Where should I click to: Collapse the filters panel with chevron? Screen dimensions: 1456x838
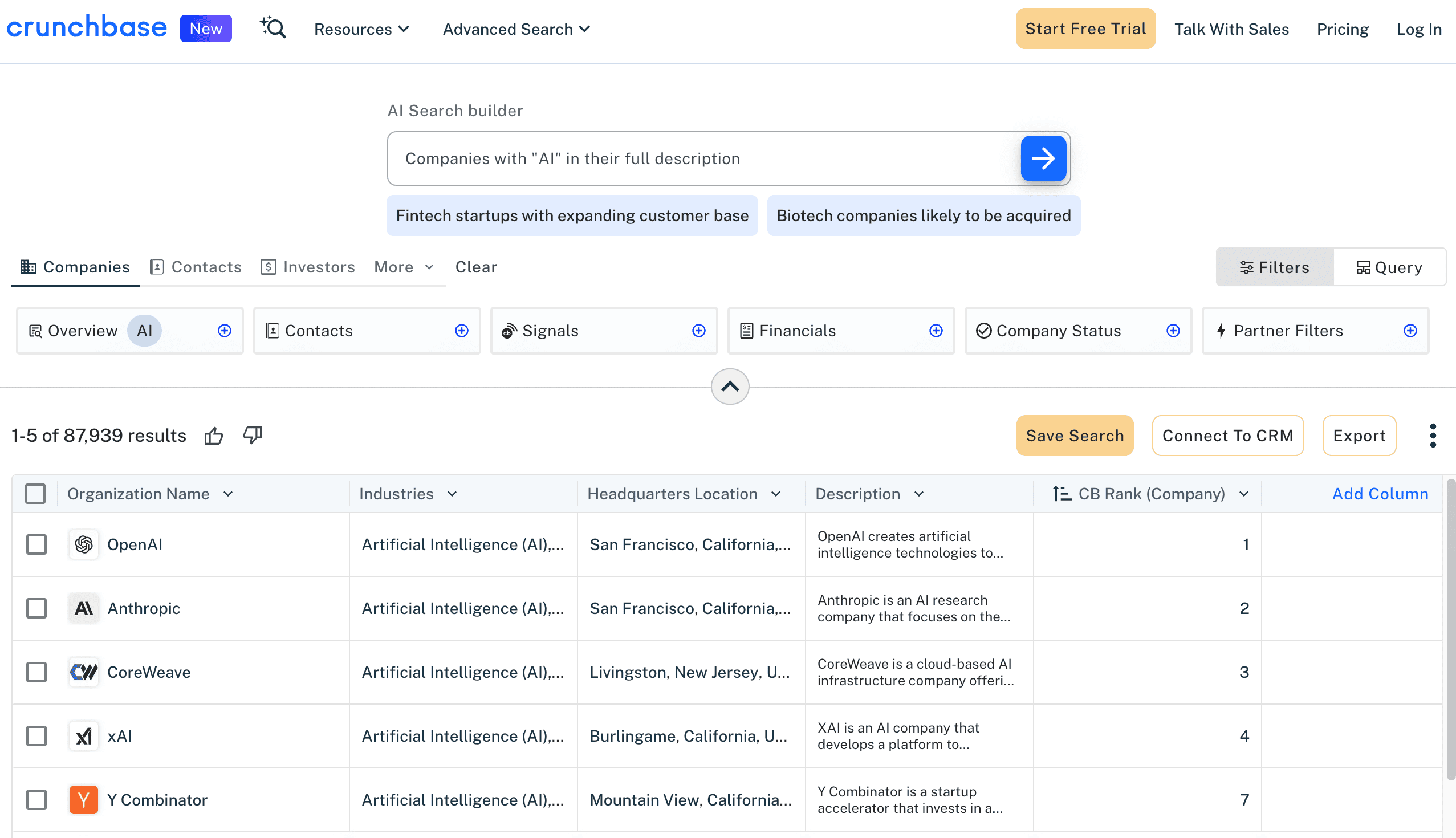pos(730,386)
